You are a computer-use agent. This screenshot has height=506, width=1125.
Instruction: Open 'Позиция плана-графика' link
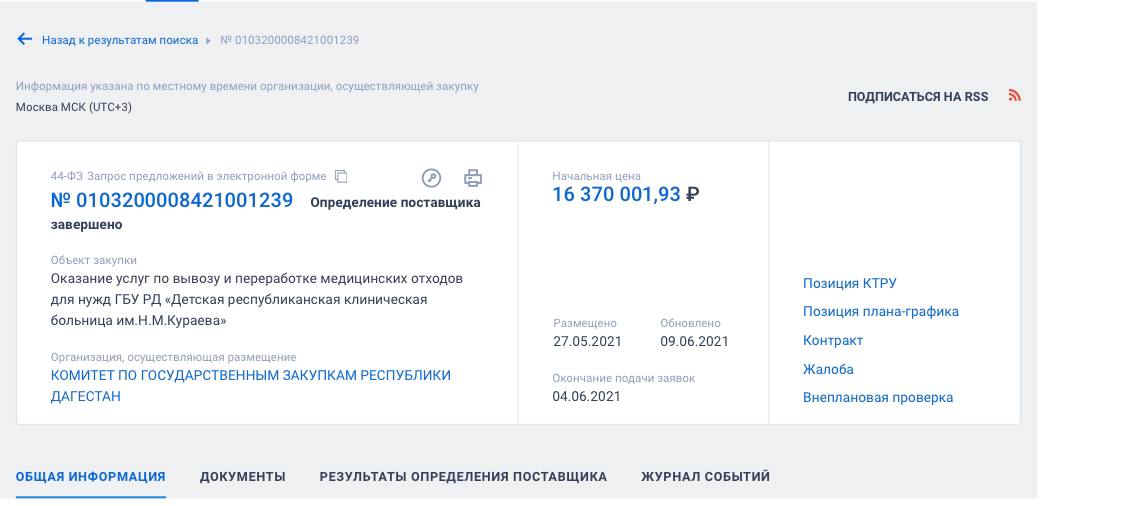point(880,311)
